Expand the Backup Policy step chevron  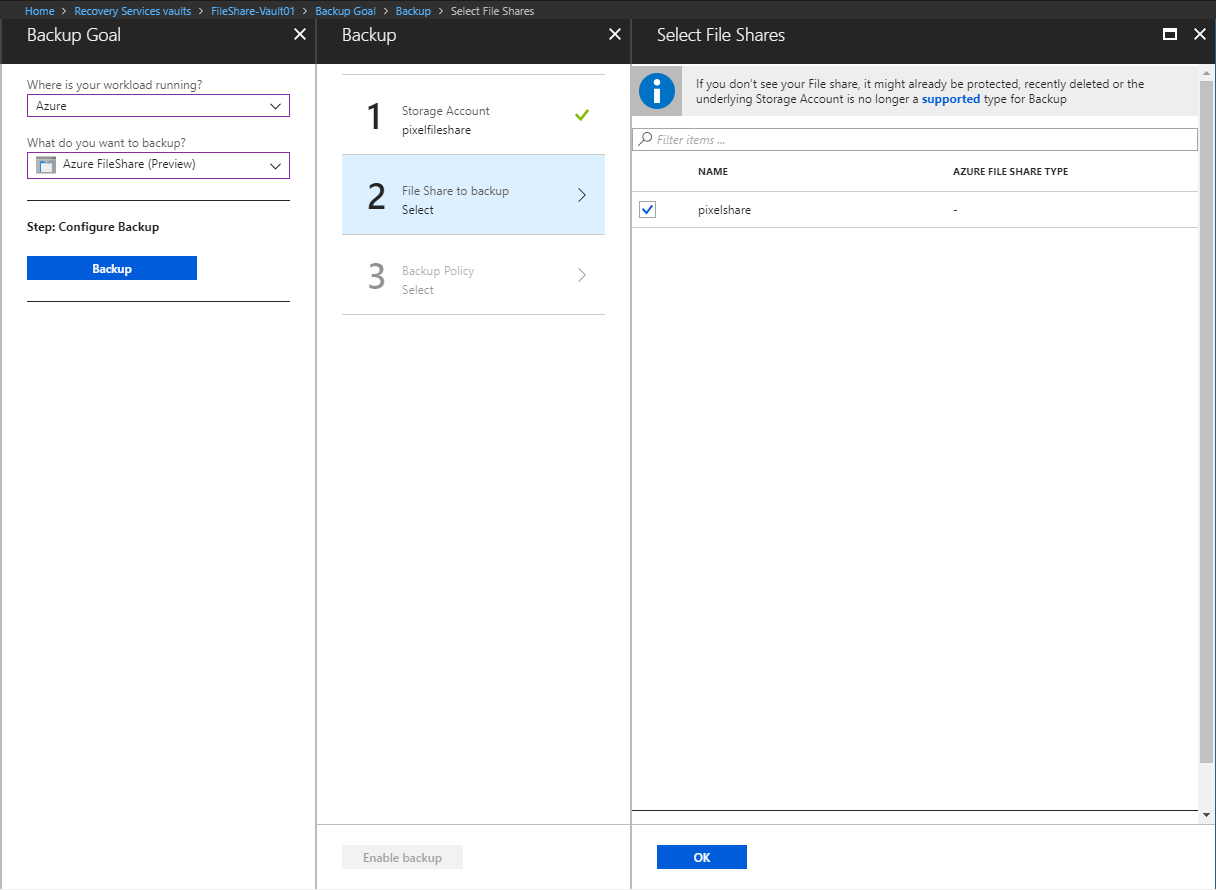coord(582,276)
